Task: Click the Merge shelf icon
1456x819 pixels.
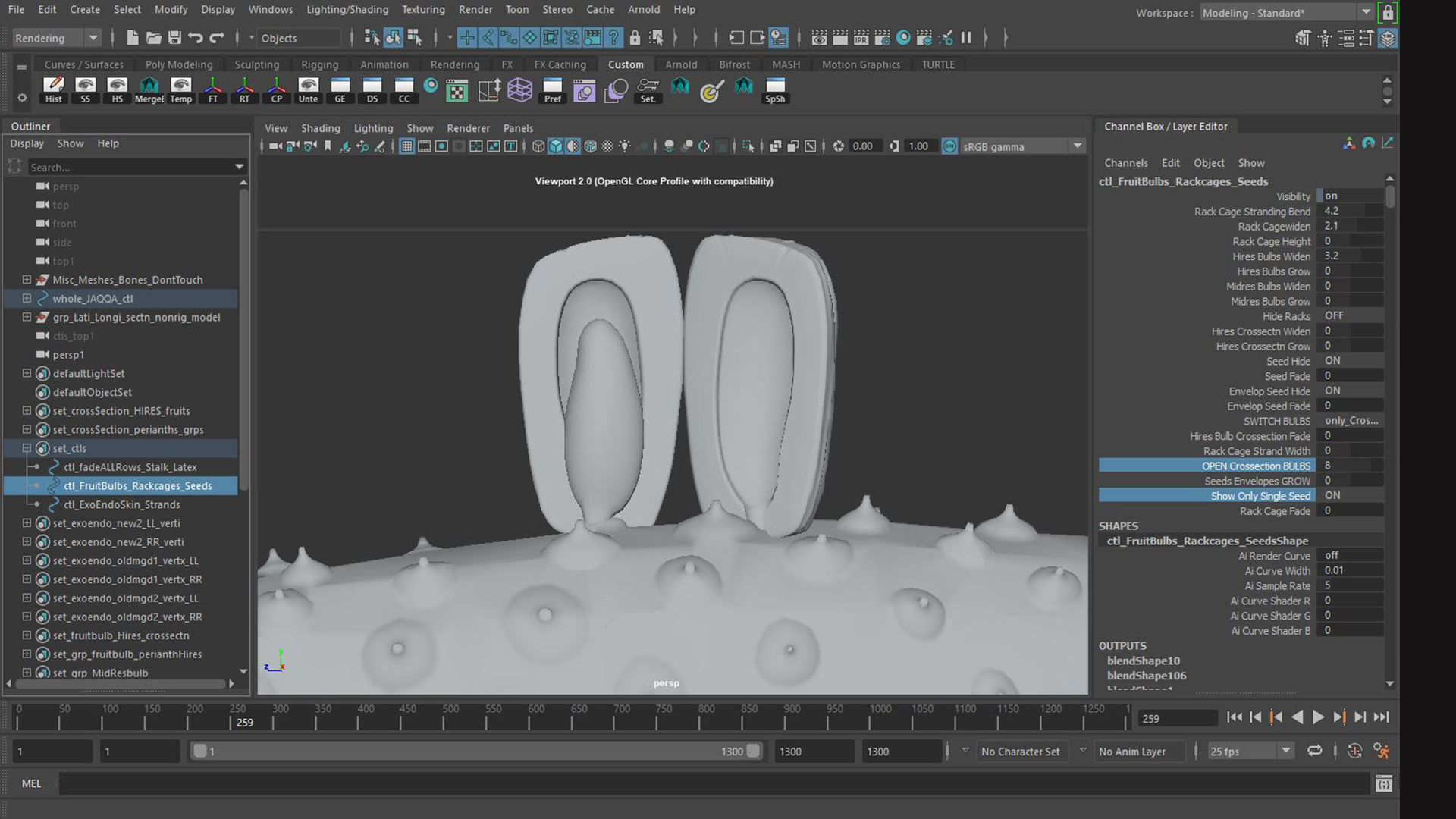Action: (x=149, y=89)
